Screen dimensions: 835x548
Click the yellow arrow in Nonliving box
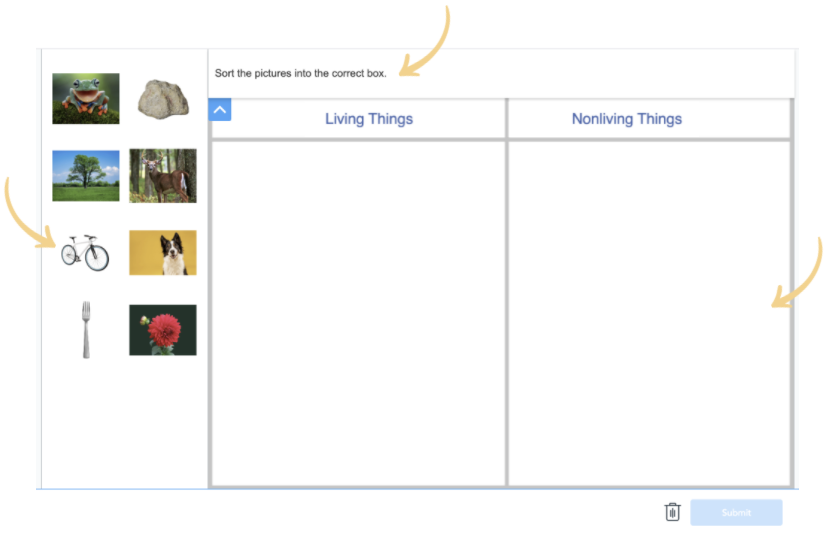point(798,275)
